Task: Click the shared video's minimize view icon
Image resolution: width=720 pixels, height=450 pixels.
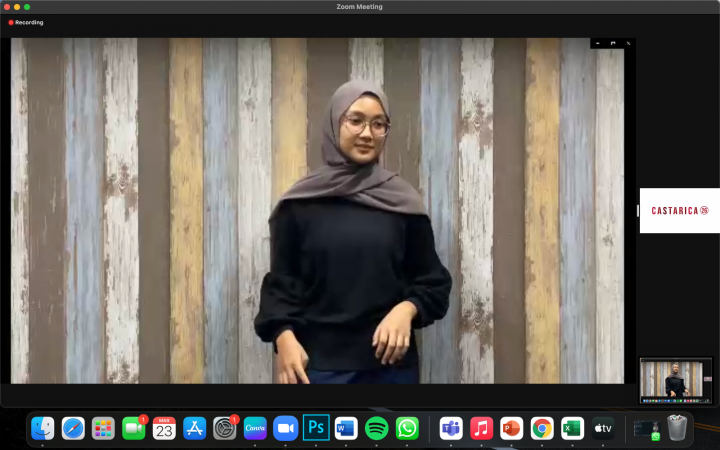Action: [597, 43]
